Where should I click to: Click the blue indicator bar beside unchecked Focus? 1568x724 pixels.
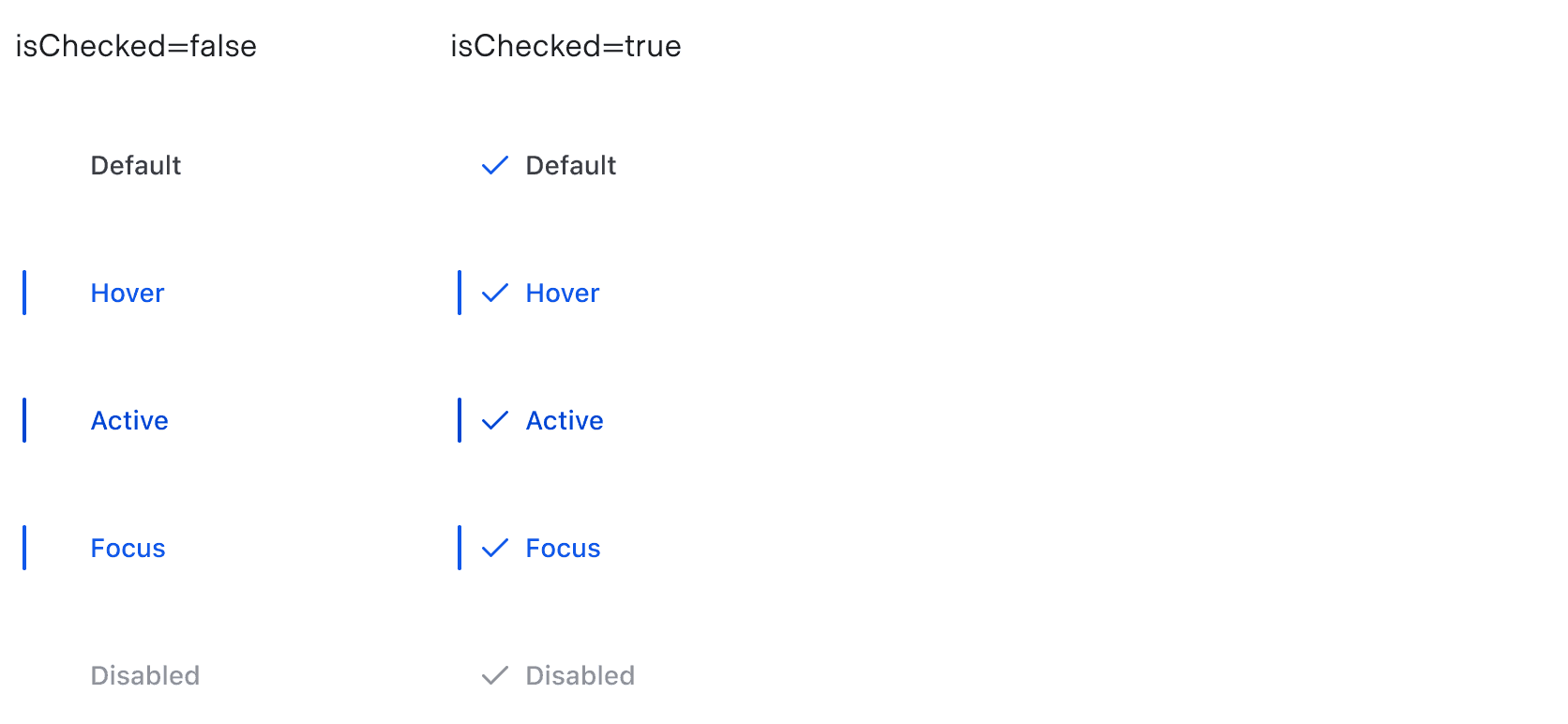[24, 548]
